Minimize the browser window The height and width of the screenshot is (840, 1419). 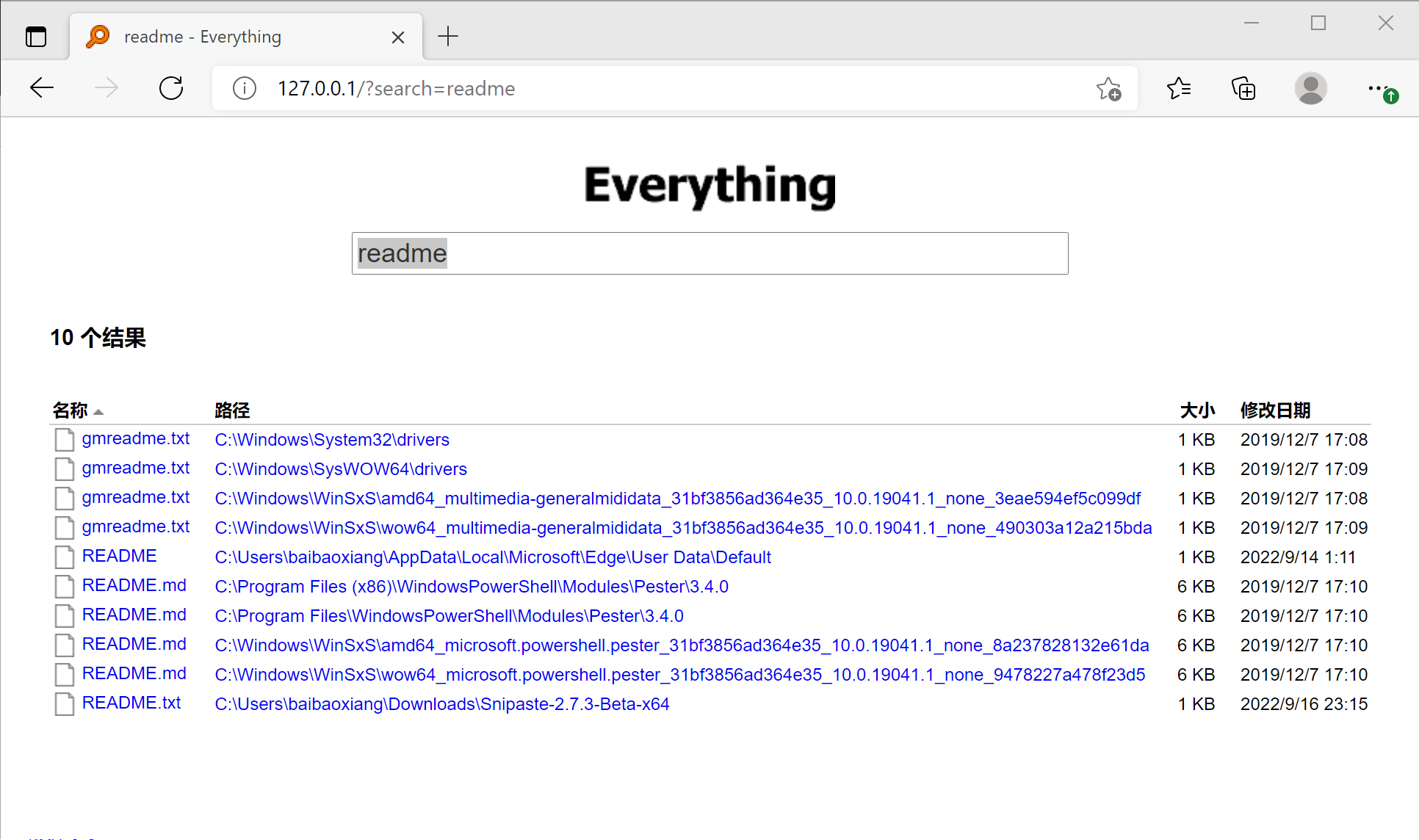pos(1252,23)
